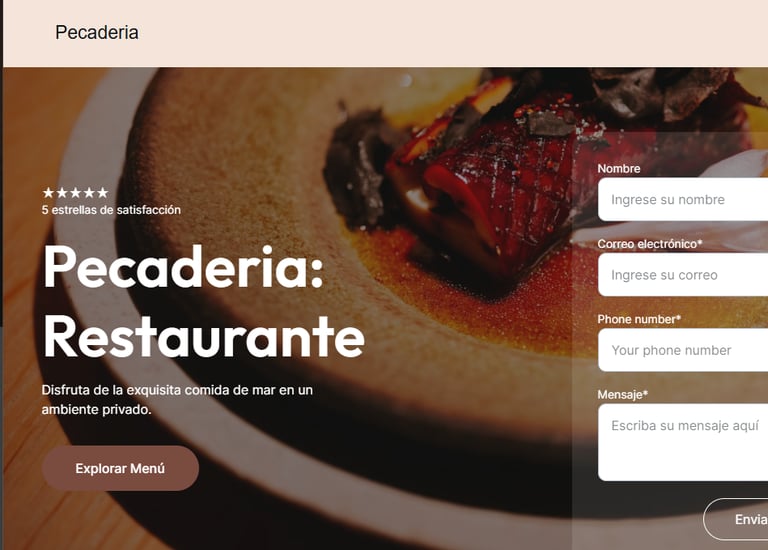Click the fifth rating star
This screenshot has width=768, height=550.
pos(102,192)
